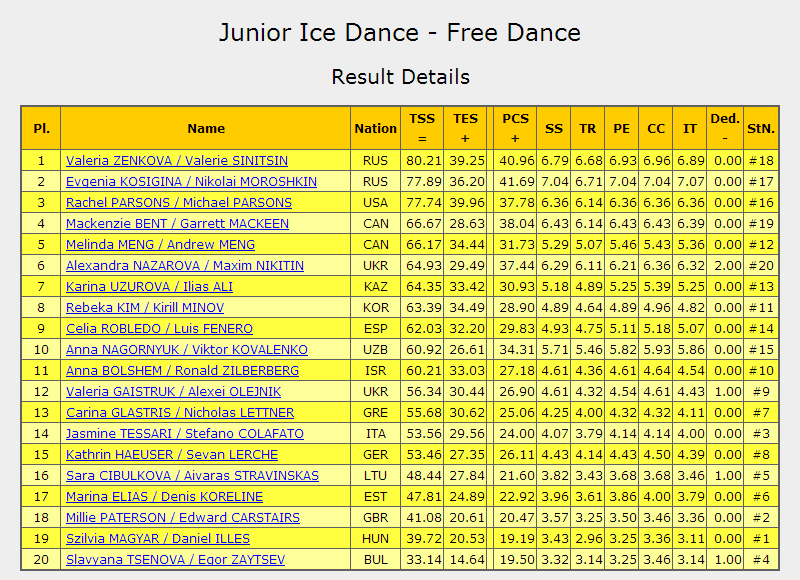Click Kathrin HAEUSER / Sevan LERCHE link
Viewport: 800px width, 580px height.
click(172, 455)
